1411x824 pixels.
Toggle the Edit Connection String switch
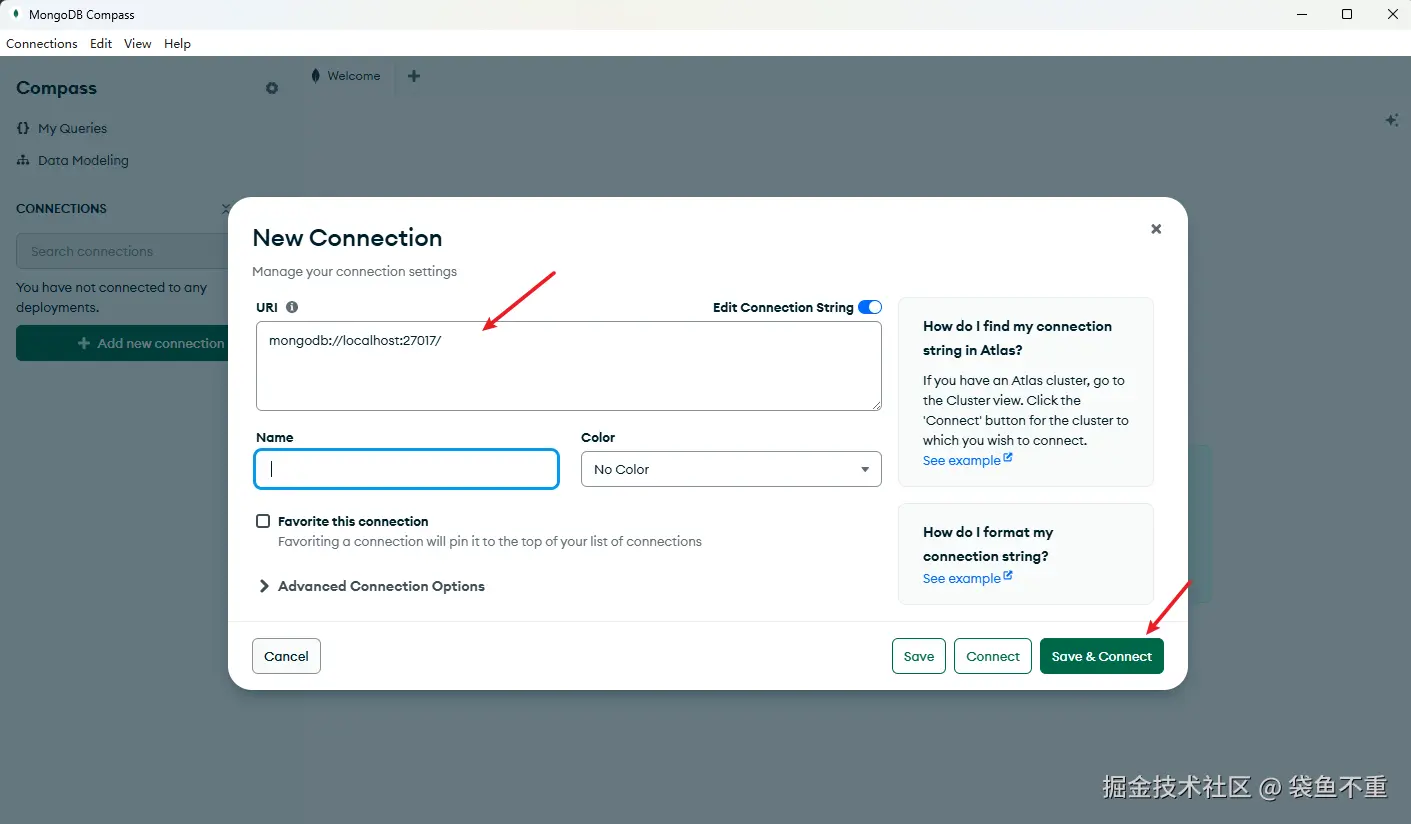coord(870,307)
